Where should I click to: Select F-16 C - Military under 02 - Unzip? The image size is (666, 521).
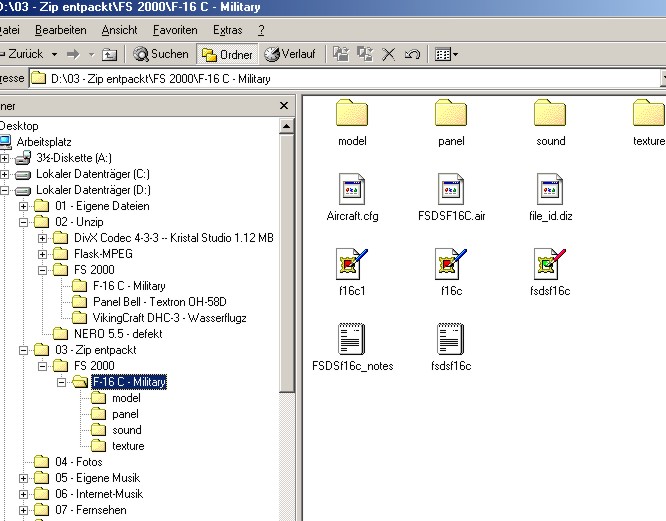click(129, 286)
